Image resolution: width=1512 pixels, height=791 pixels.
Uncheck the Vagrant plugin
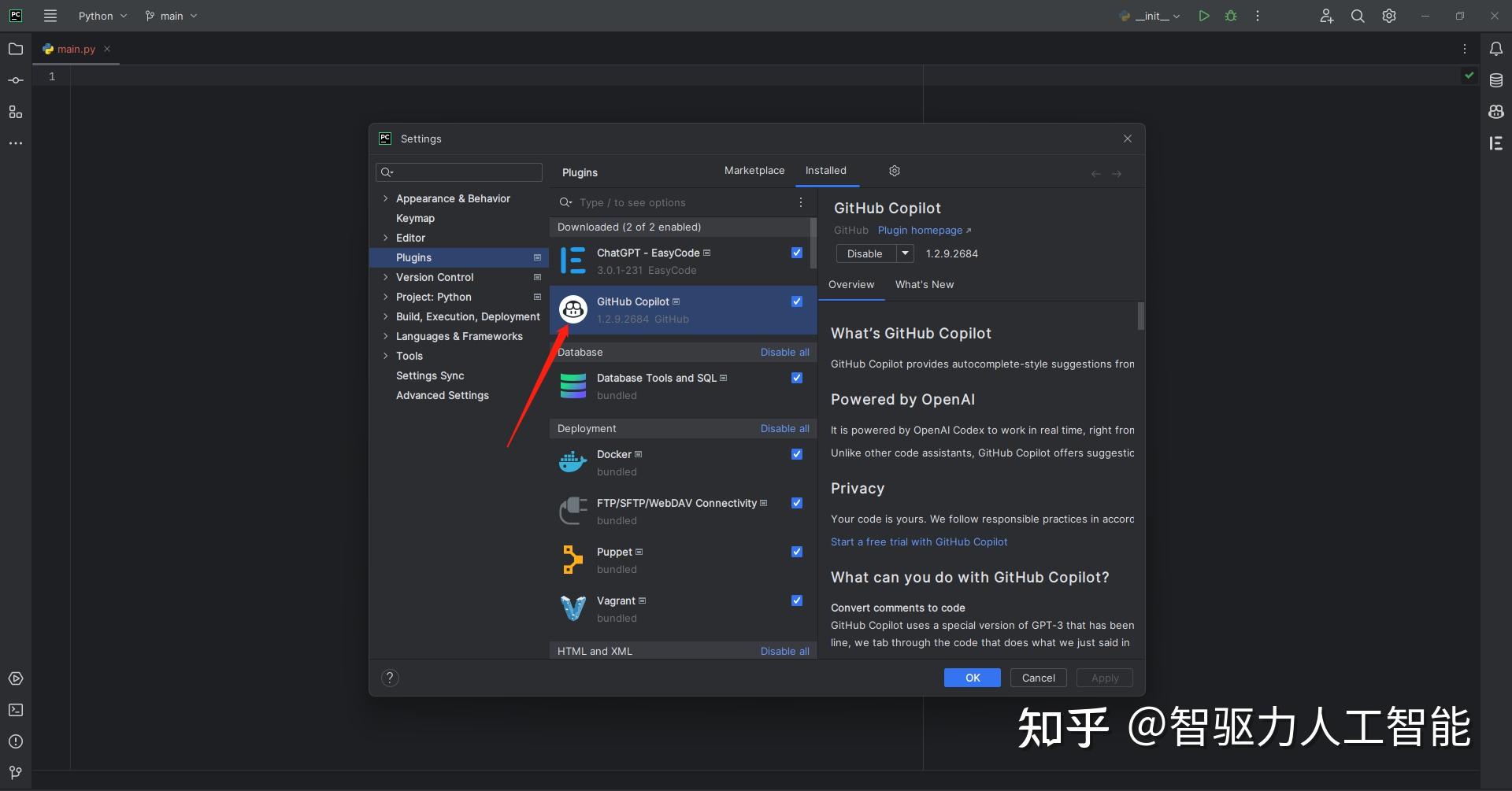796,601
